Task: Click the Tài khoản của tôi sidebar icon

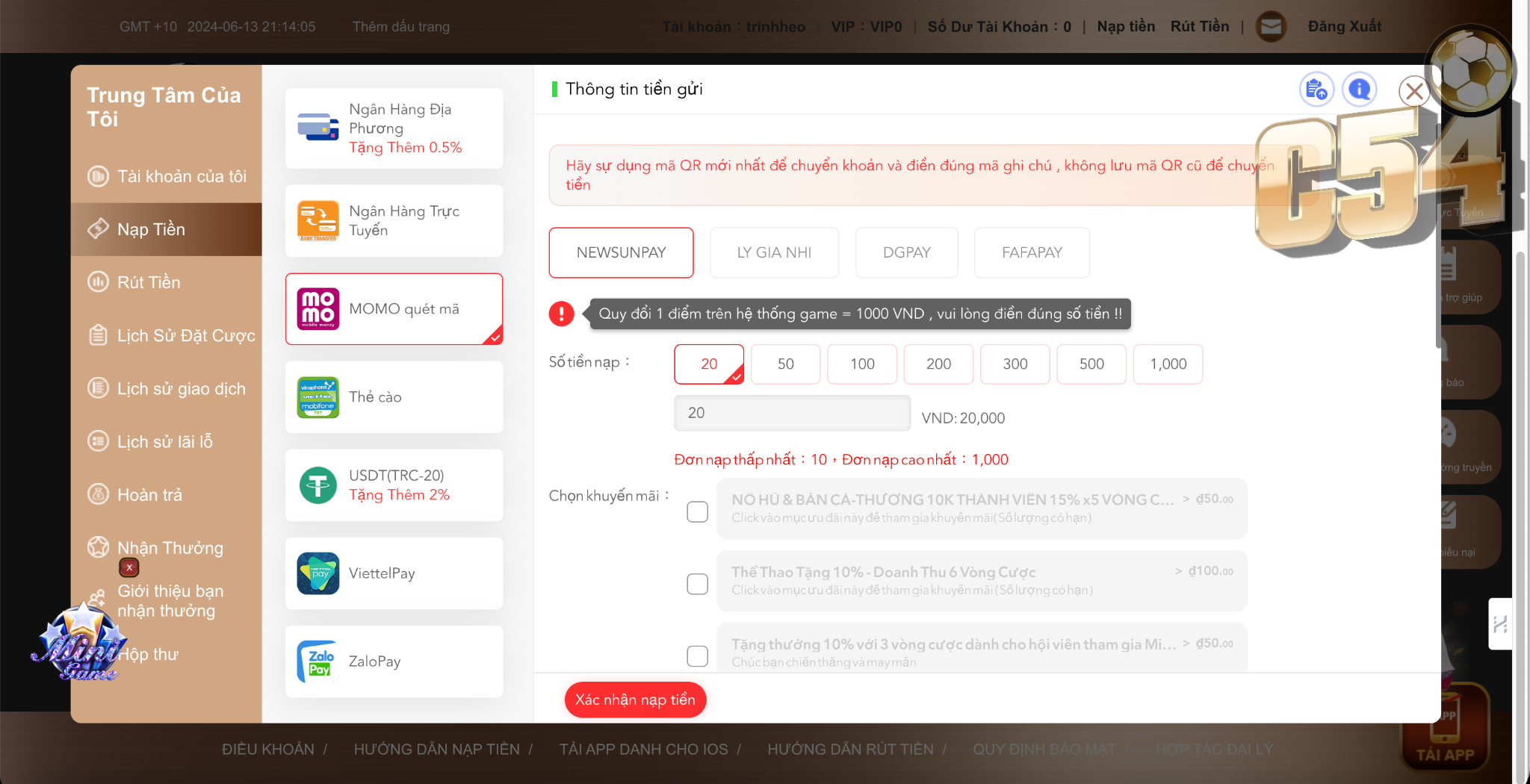Action: pos(98,176)
